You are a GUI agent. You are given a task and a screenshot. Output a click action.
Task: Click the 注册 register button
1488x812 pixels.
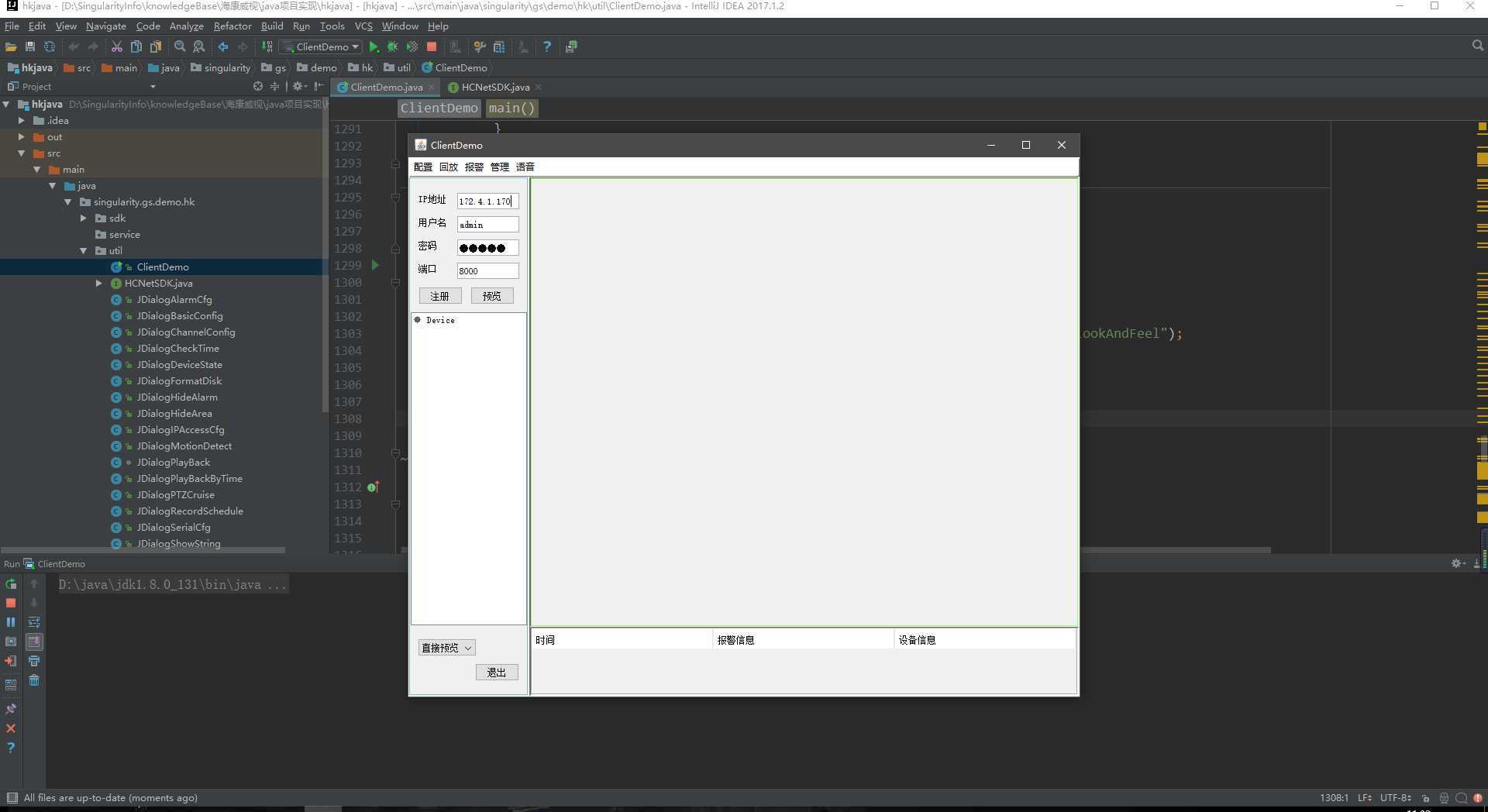[x=439, y=296]
